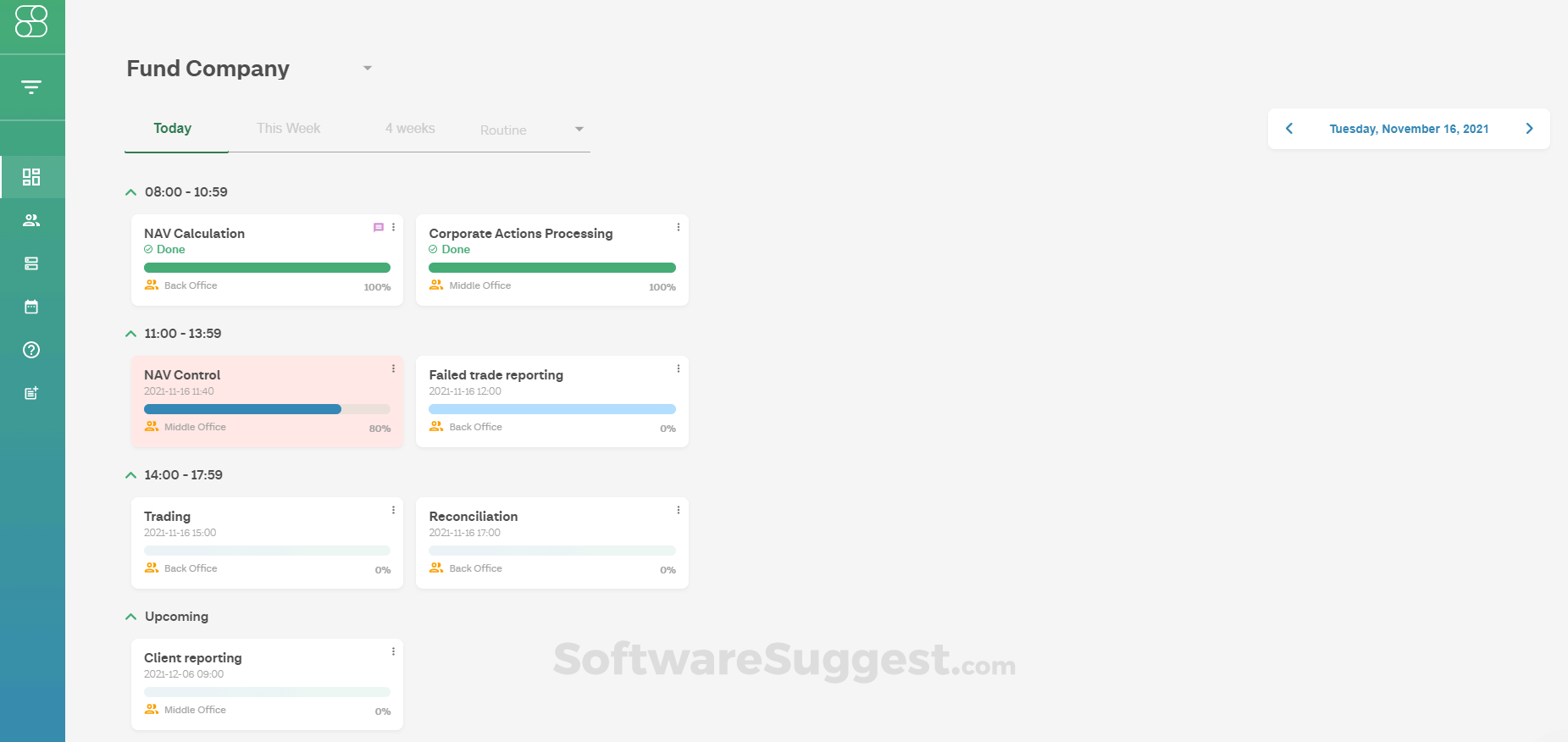
Task: Collapse the 08:00 - 10:59 section
Action: coord(131,191)
